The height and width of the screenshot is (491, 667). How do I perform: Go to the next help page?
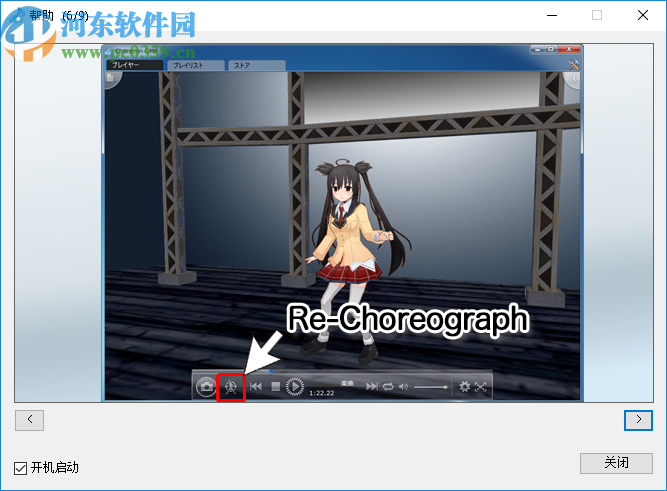point(638,420)
